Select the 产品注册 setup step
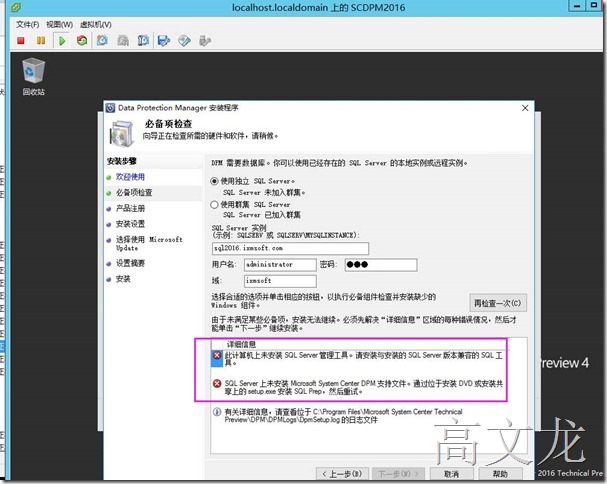This screenshot has width=607, height=484. pyautogui.click(x=130, y=208)
